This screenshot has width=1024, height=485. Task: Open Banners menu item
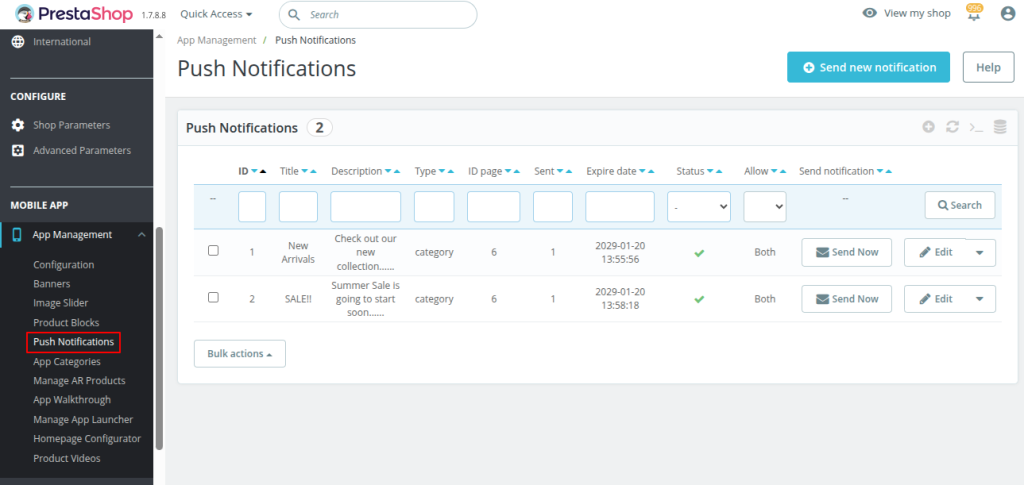pyautogui.click(x=52, y=284)
